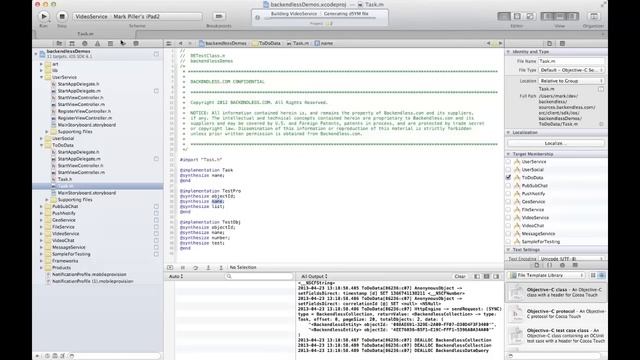This screenshot has width=640, height=360.
Task: Expand Supporting Files under ToDoData
Action: pyautogui.click(x=47, y=200)
